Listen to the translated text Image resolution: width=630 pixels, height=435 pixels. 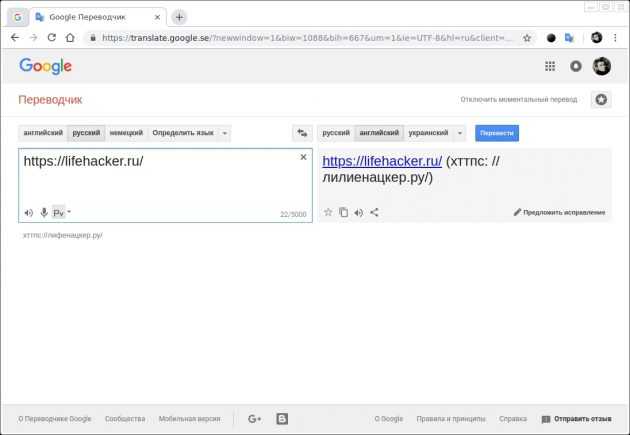(x=358, y=212)
